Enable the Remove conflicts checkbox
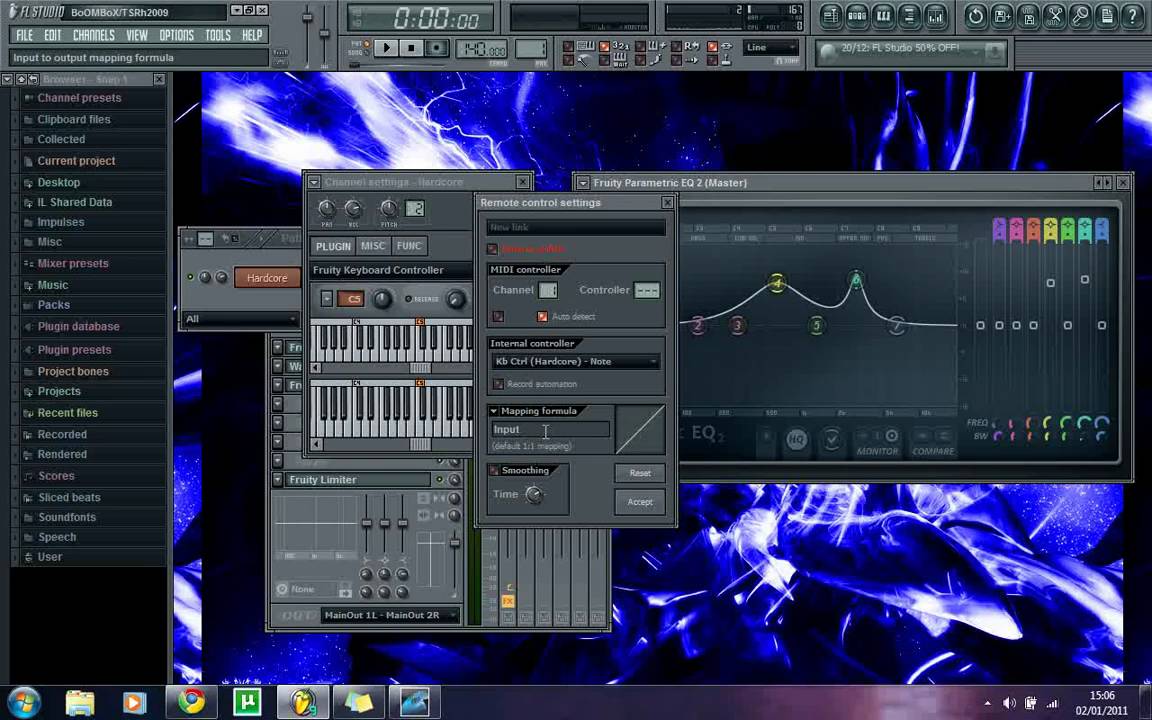This screenshot has width=1152, height=720. click(x=492, y=249)
